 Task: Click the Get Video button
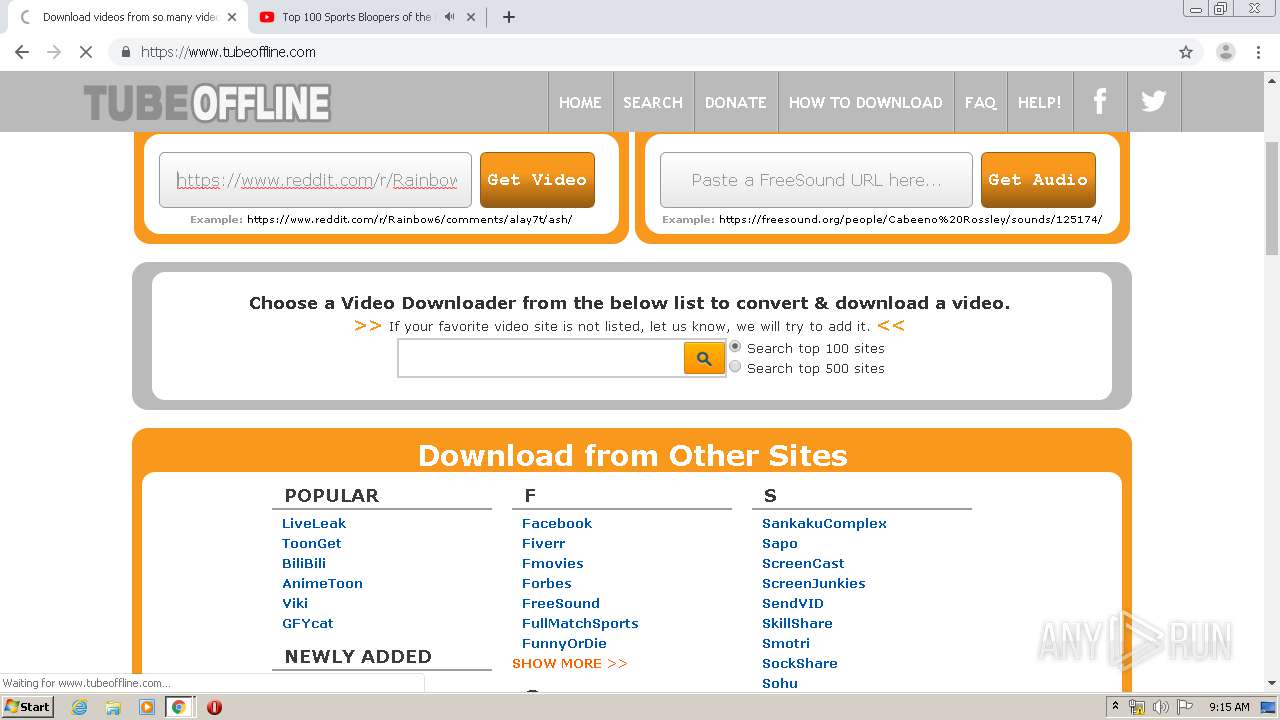[537, 180]
